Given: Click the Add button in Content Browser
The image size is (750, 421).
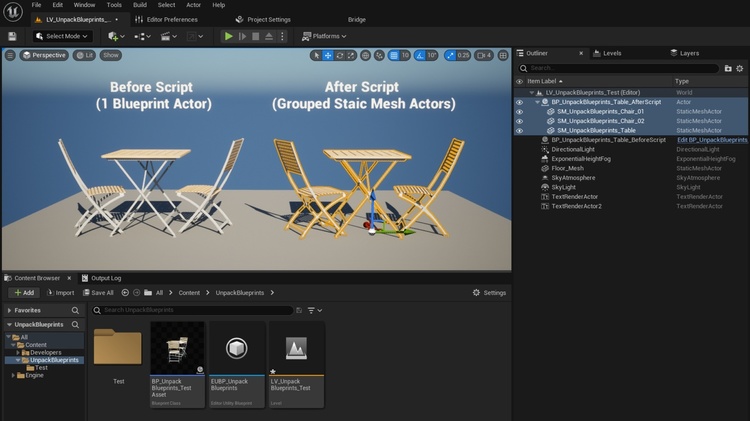Looking at the screenshot, I should (x=23, y=293).
